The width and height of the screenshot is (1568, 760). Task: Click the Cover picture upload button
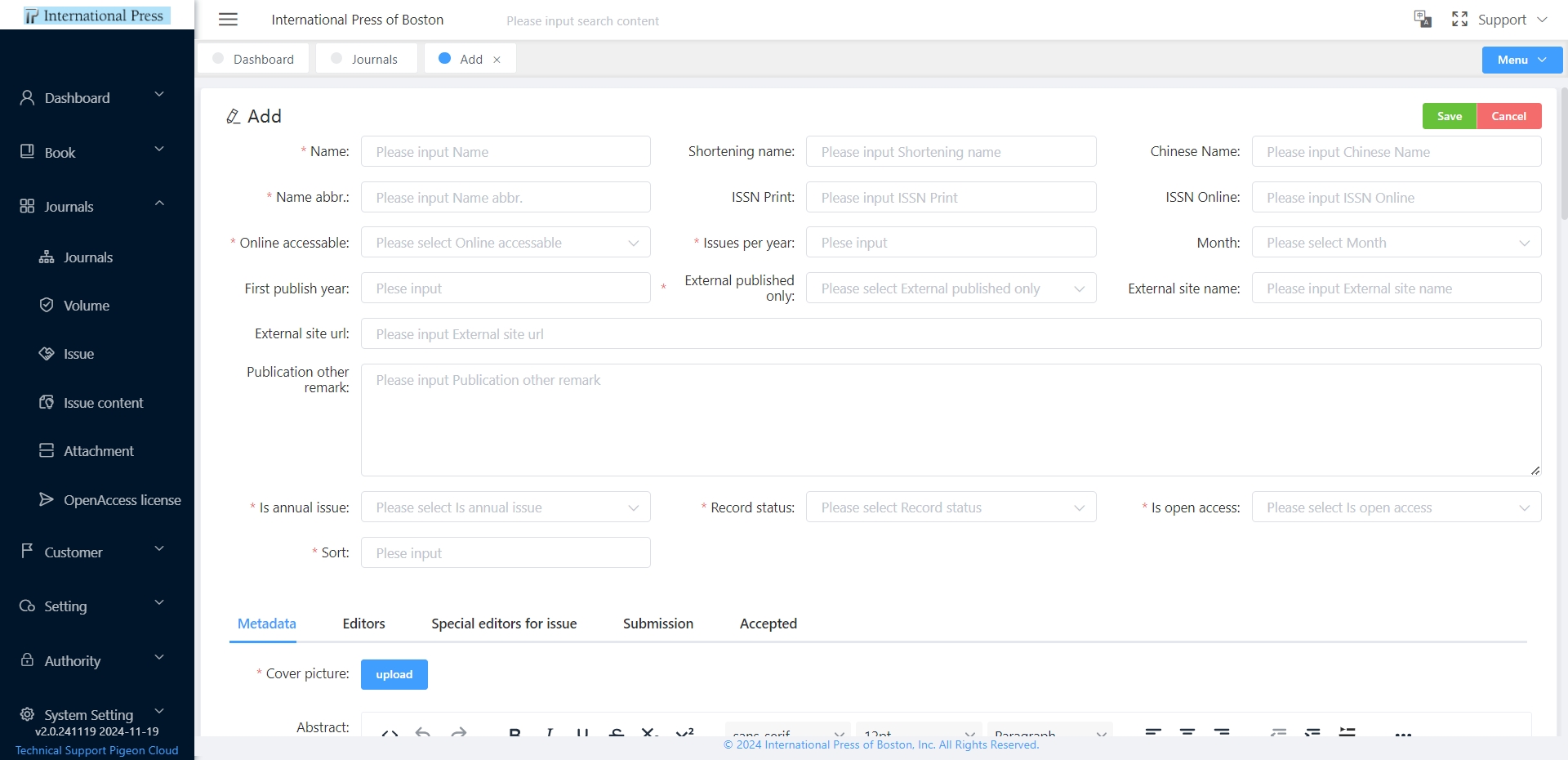[x=394, y=674]
